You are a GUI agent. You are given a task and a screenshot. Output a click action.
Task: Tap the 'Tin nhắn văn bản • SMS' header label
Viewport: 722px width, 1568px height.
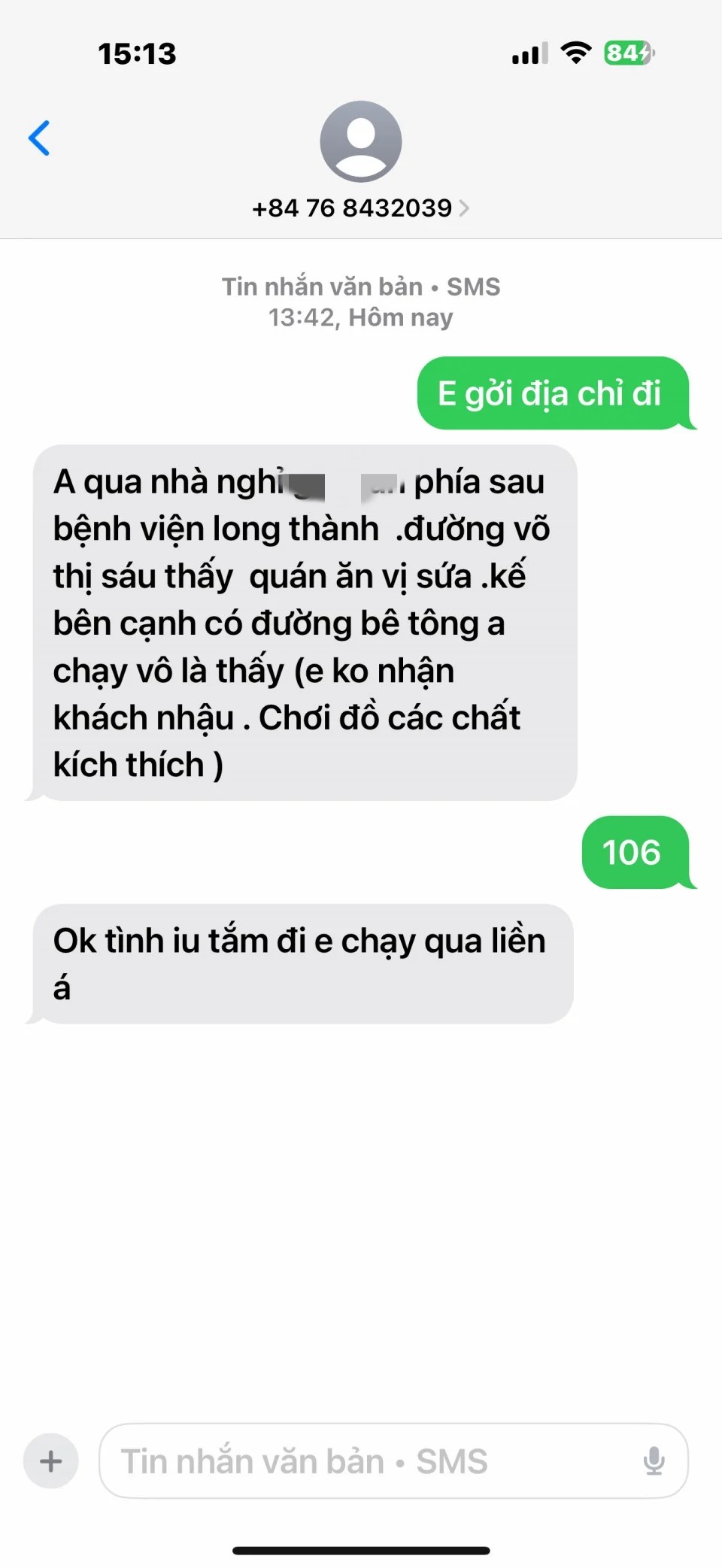coord(361,287)
